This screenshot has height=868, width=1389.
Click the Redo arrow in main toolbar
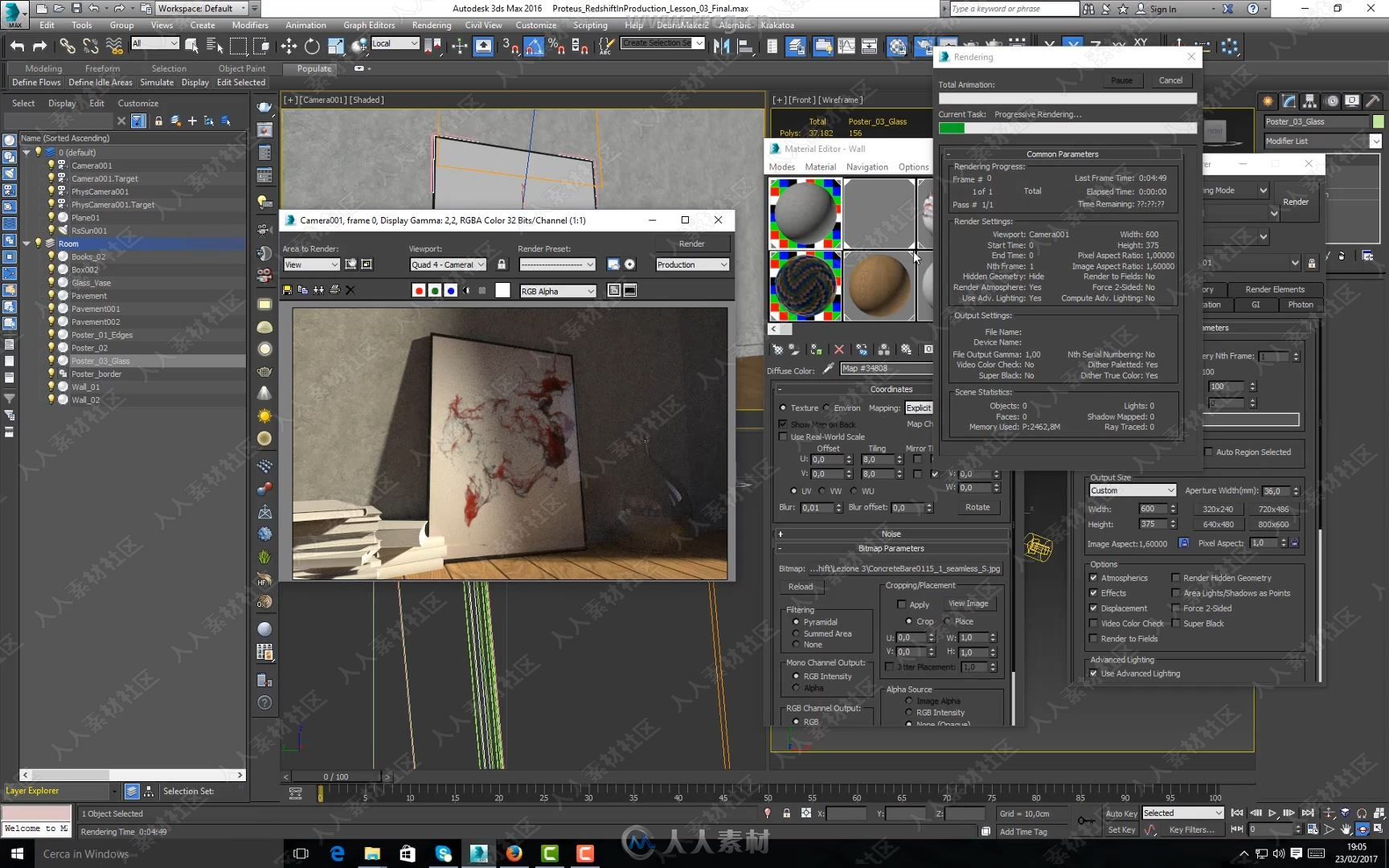(39, 47)
